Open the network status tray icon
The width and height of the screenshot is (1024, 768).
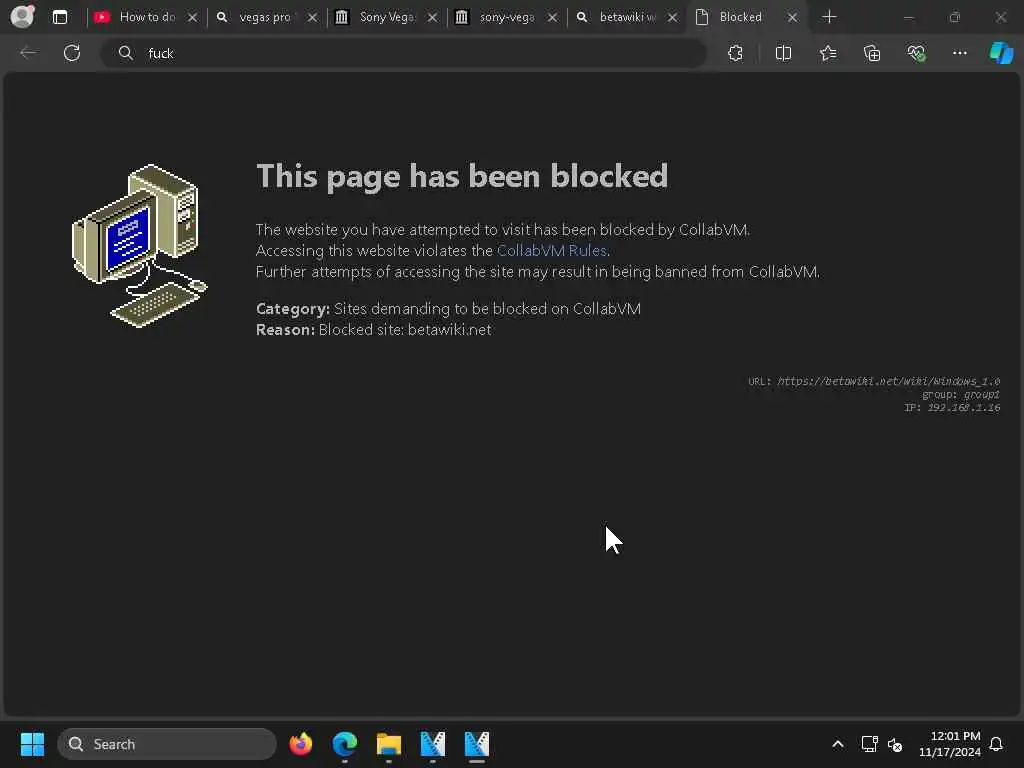point(869,744)
